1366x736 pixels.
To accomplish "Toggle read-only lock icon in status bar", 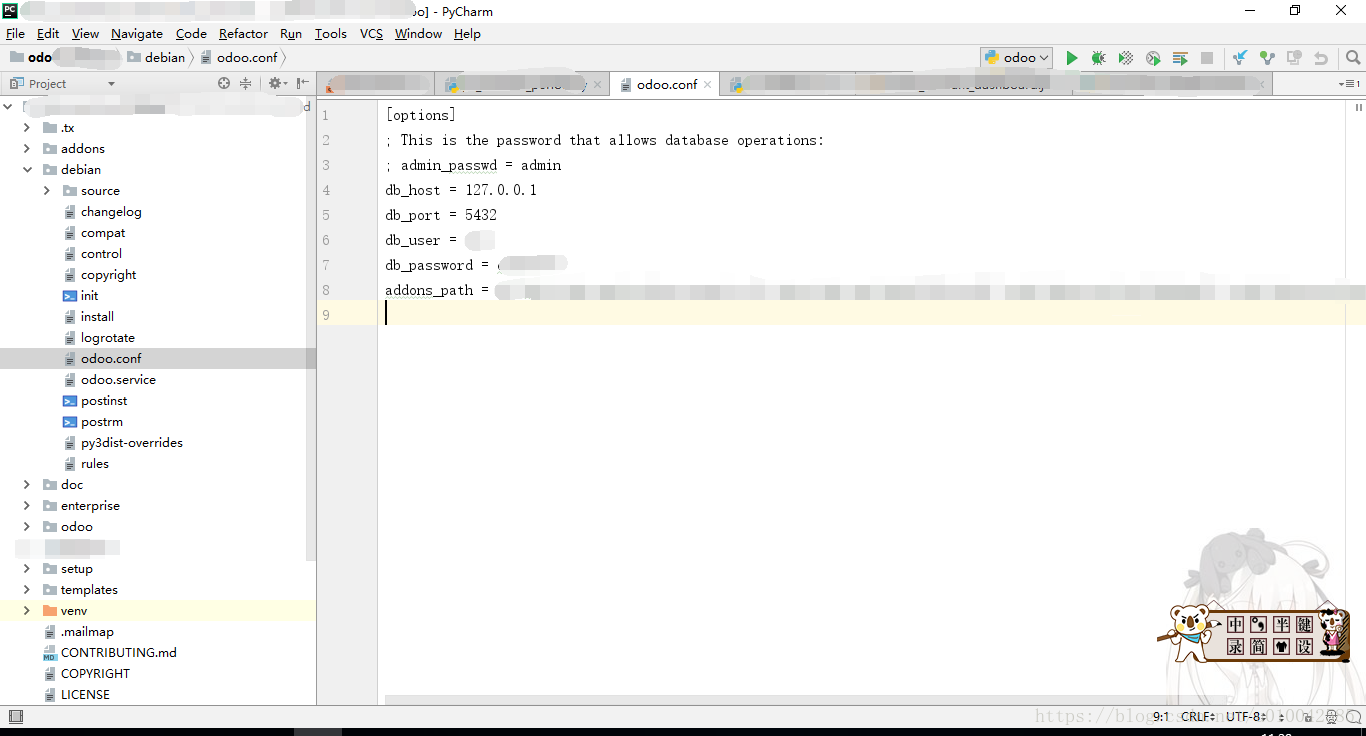I will coord(1308,717).
